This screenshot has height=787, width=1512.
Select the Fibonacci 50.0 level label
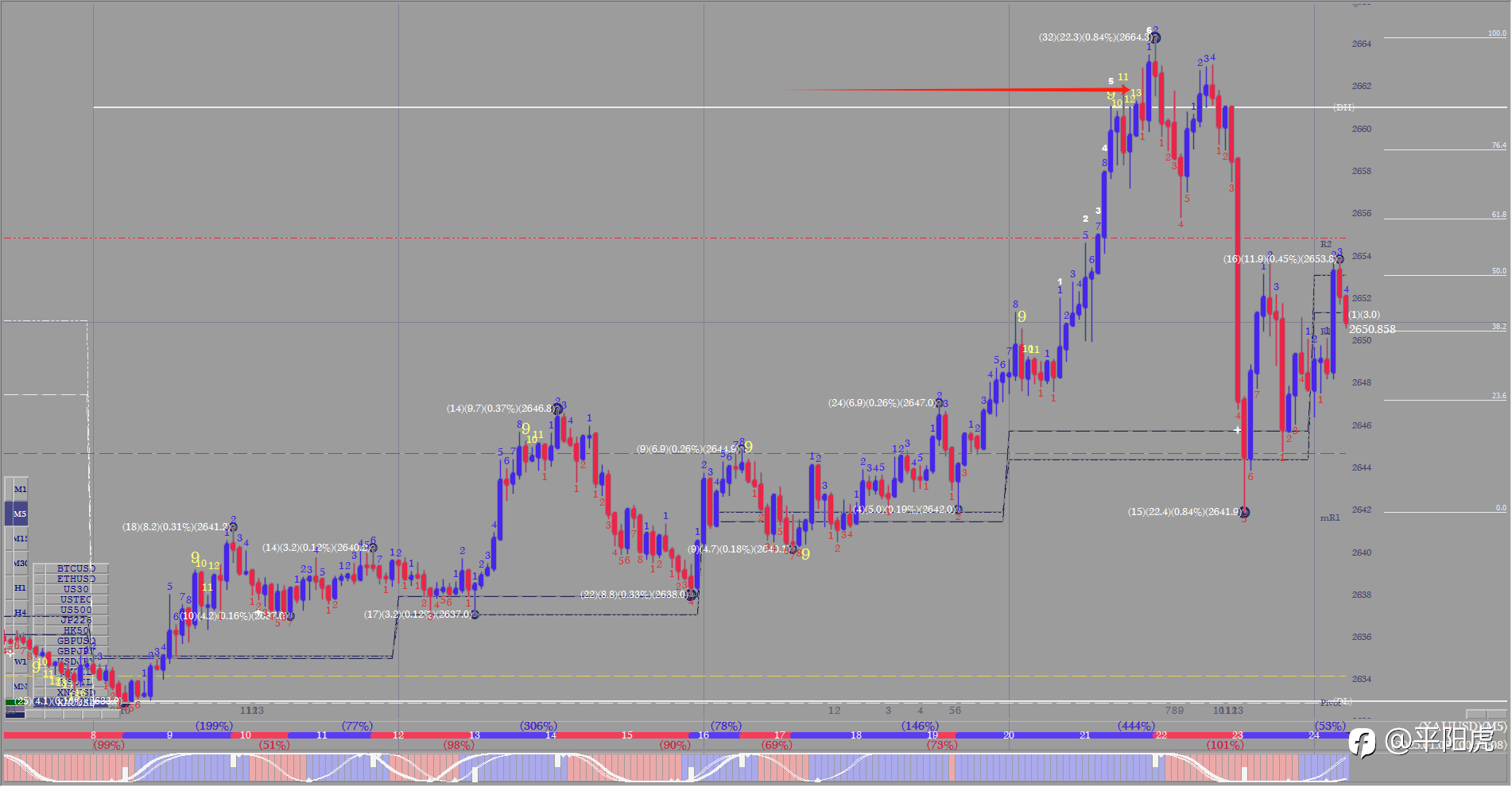[x=1498, y=271]
